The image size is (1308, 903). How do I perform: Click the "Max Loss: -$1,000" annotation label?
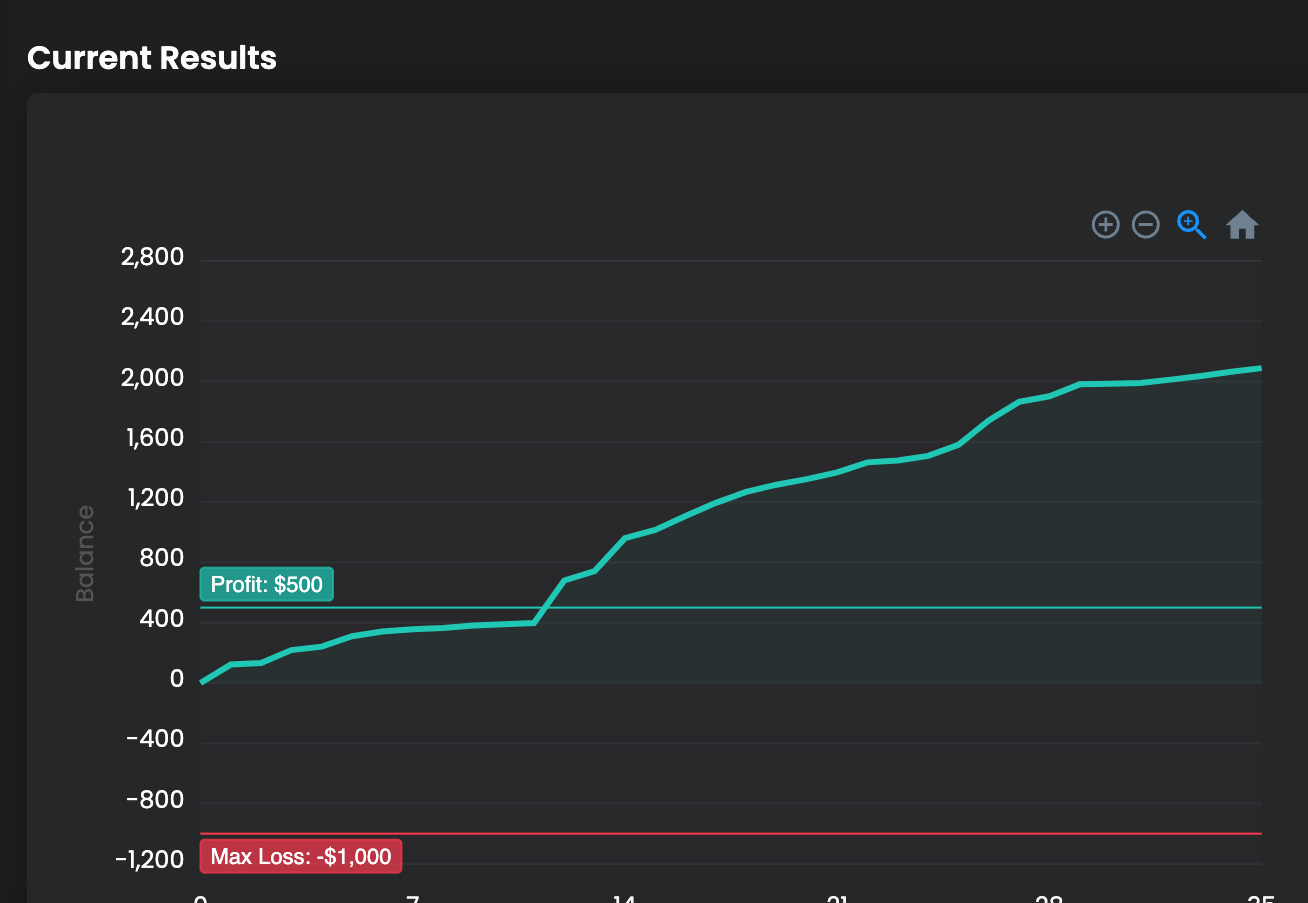(x=301, y=857)
